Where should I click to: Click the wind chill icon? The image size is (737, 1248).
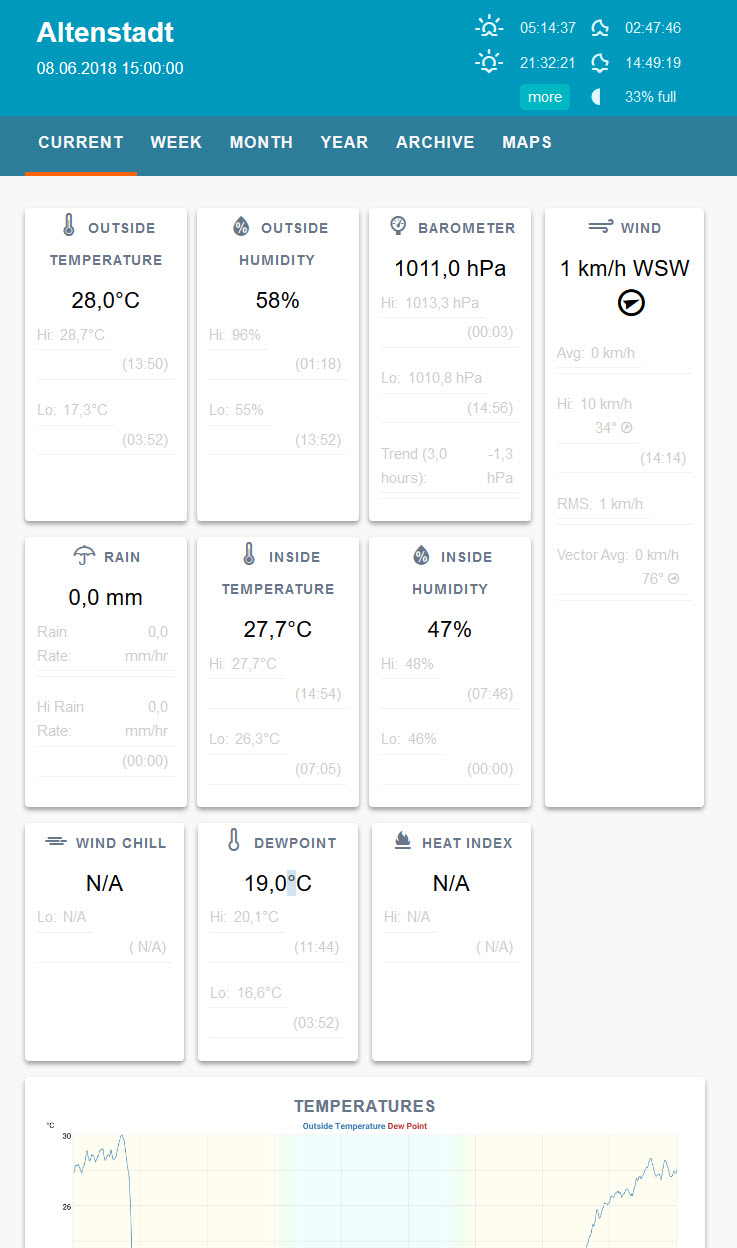click(56, 842)
